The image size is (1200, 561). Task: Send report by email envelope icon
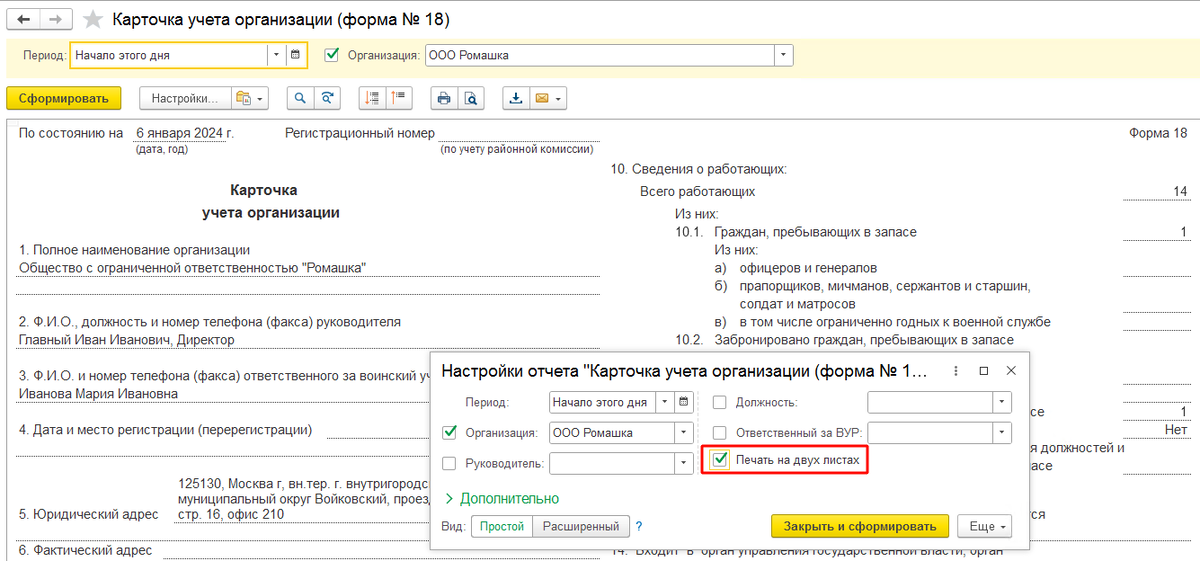(543, 98)
